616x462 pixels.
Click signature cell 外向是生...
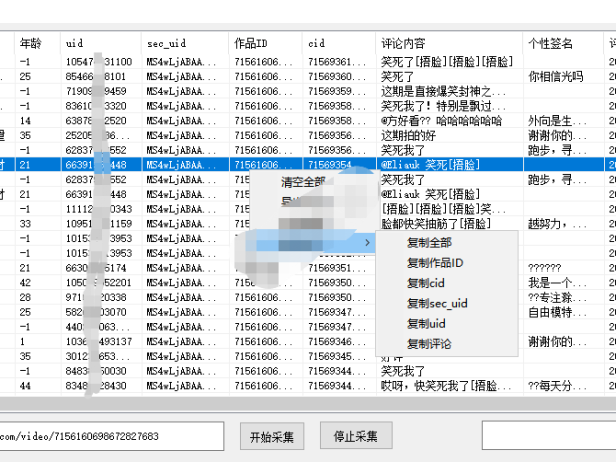click(x=557, y=121)
